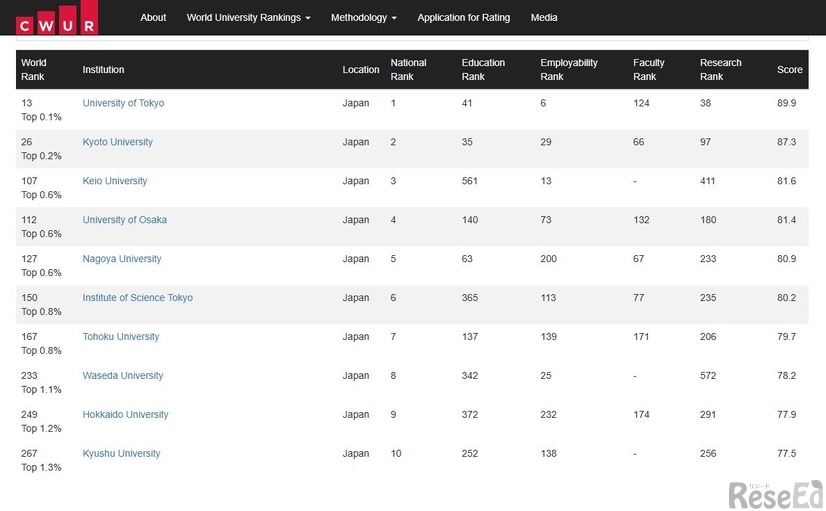
Task: Select the 78.2 score for Waseda University
Action: [x=786, y=376]
